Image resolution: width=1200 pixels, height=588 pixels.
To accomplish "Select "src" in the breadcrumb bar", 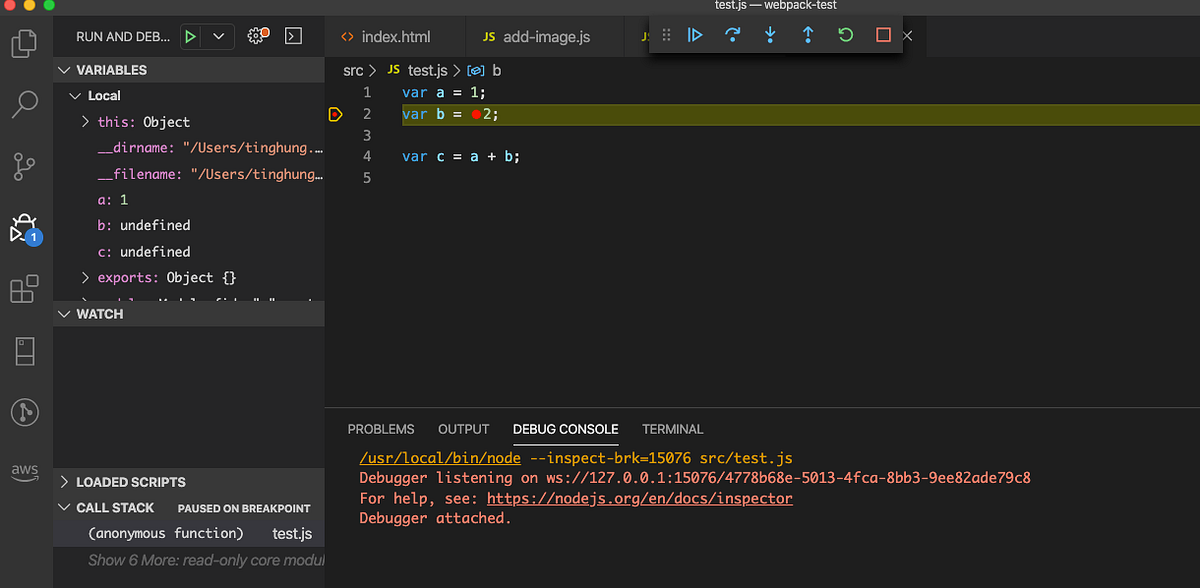I will coord(355,70).
